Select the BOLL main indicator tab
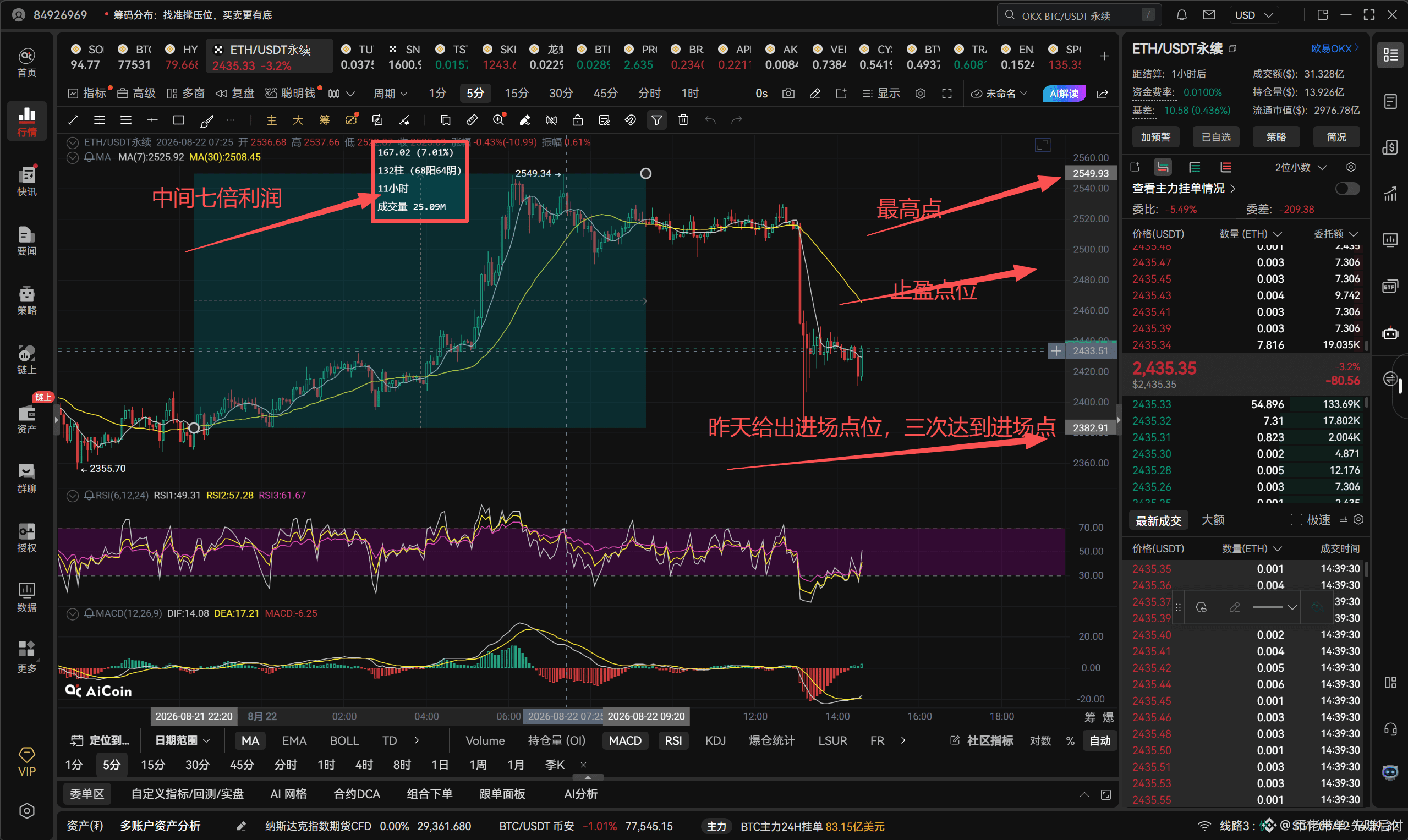Viewport: 1408px width, 840px height. coord(344,740)
